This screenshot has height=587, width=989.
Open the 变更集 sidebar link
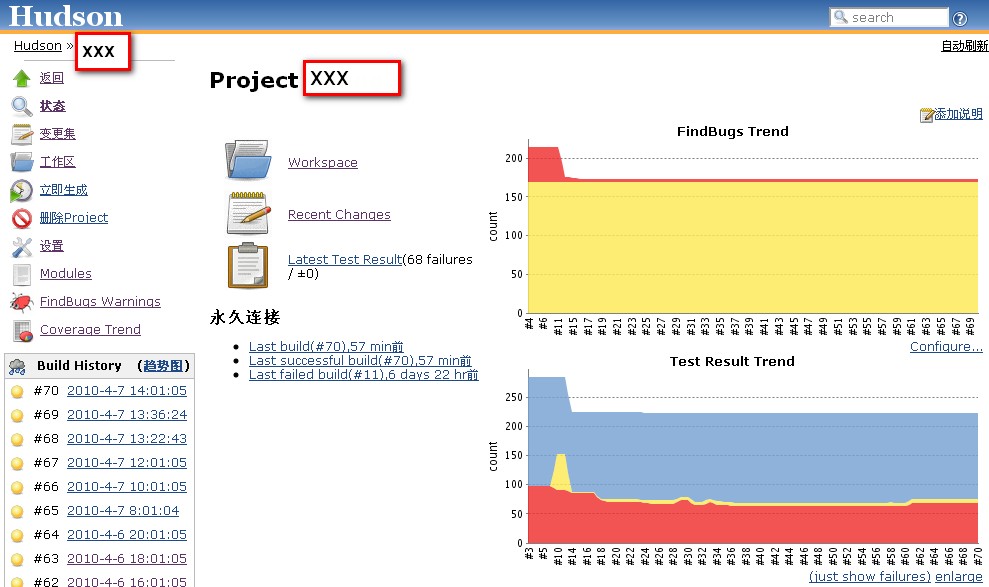point(57,134)
